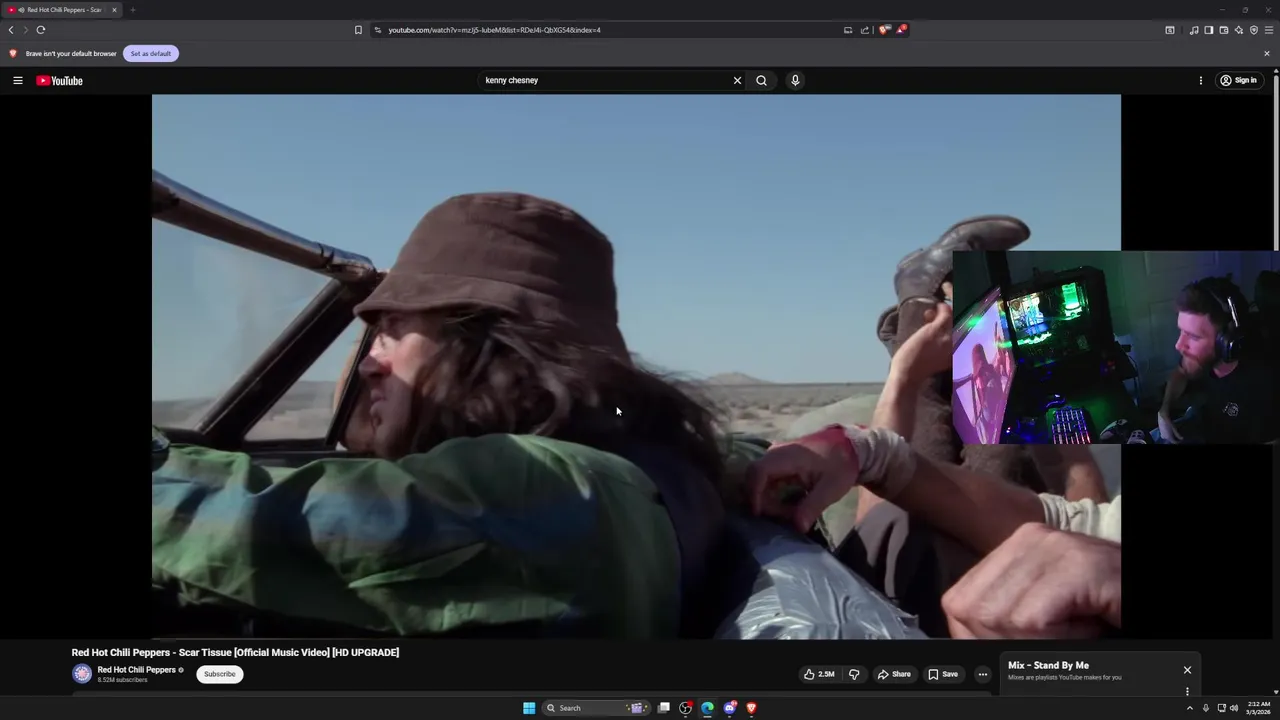1280x720 pixels.
Task: Click the Sign in button
Action: click(1238, 80)
